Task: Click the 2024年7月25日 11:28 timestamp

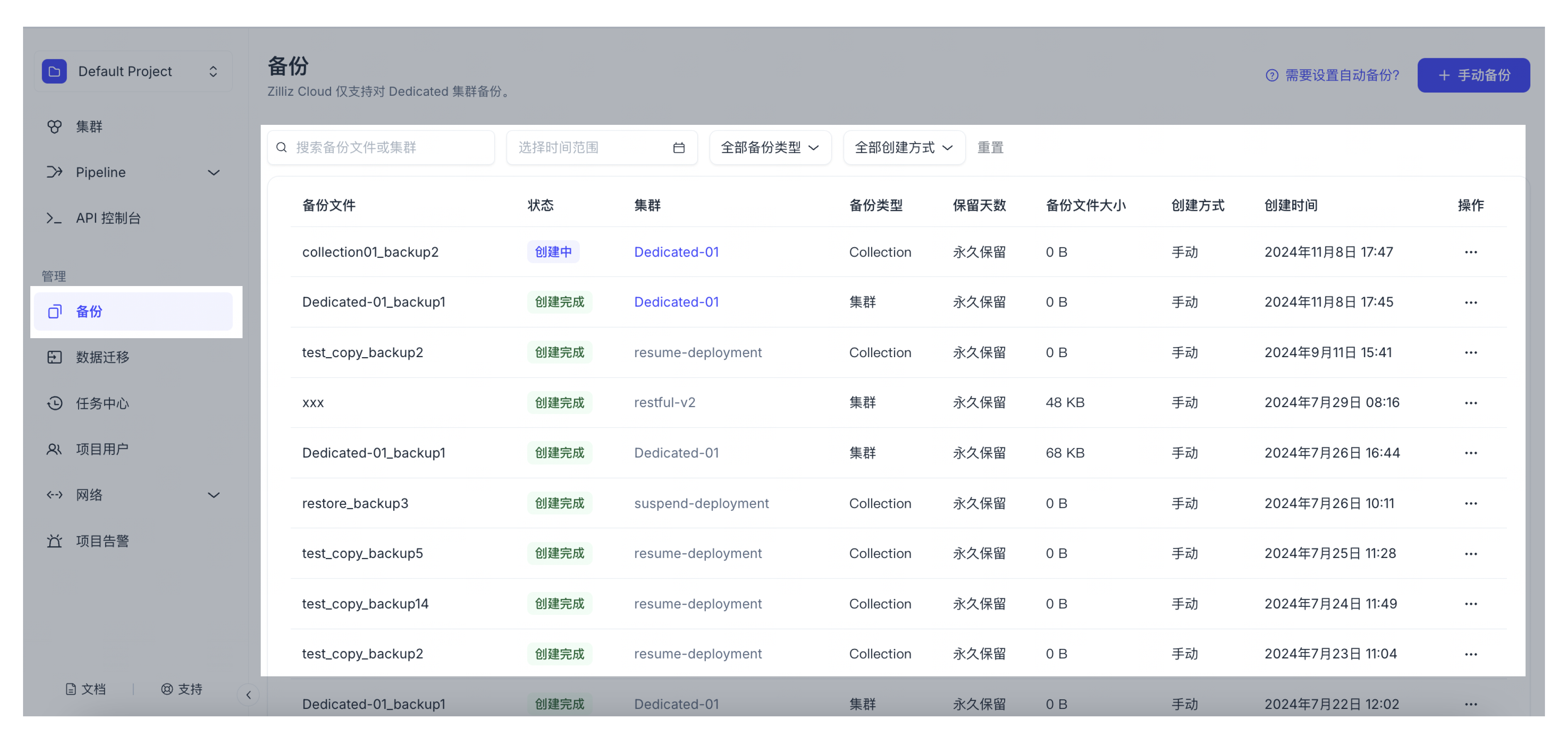Action: pos(1330,554)
